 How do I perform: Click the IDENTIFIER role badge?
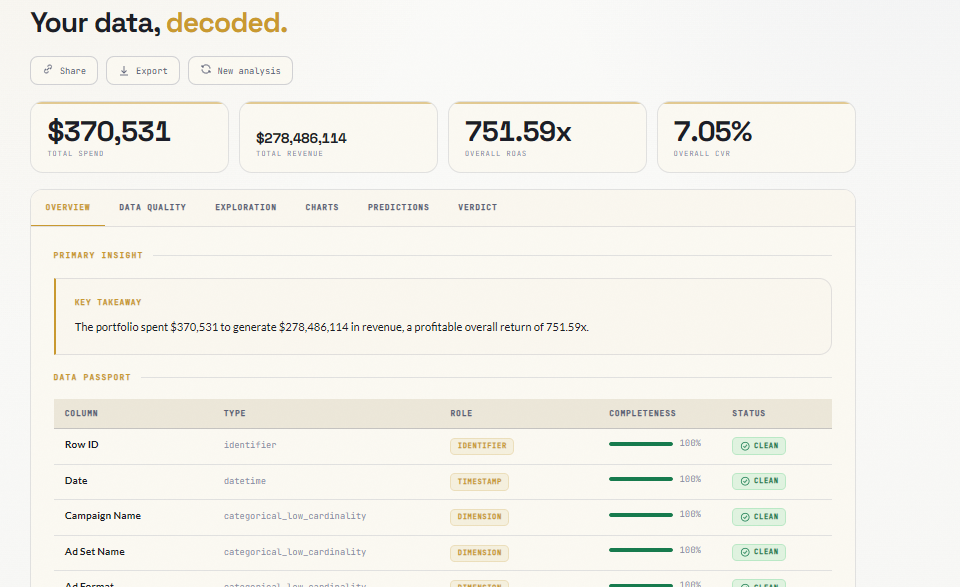(x=482, y=446)
